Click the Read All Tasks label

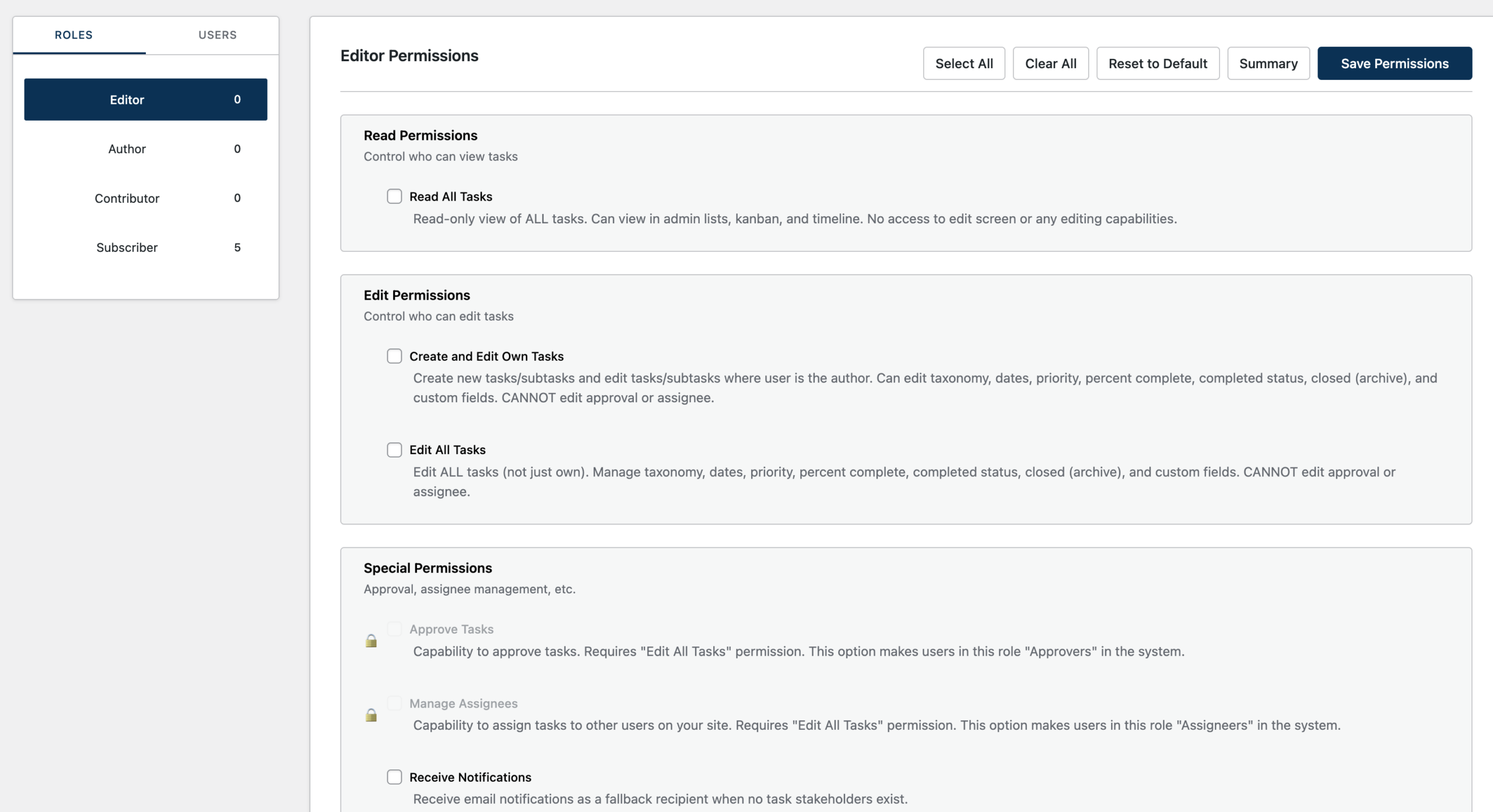[x=450, y=196]
